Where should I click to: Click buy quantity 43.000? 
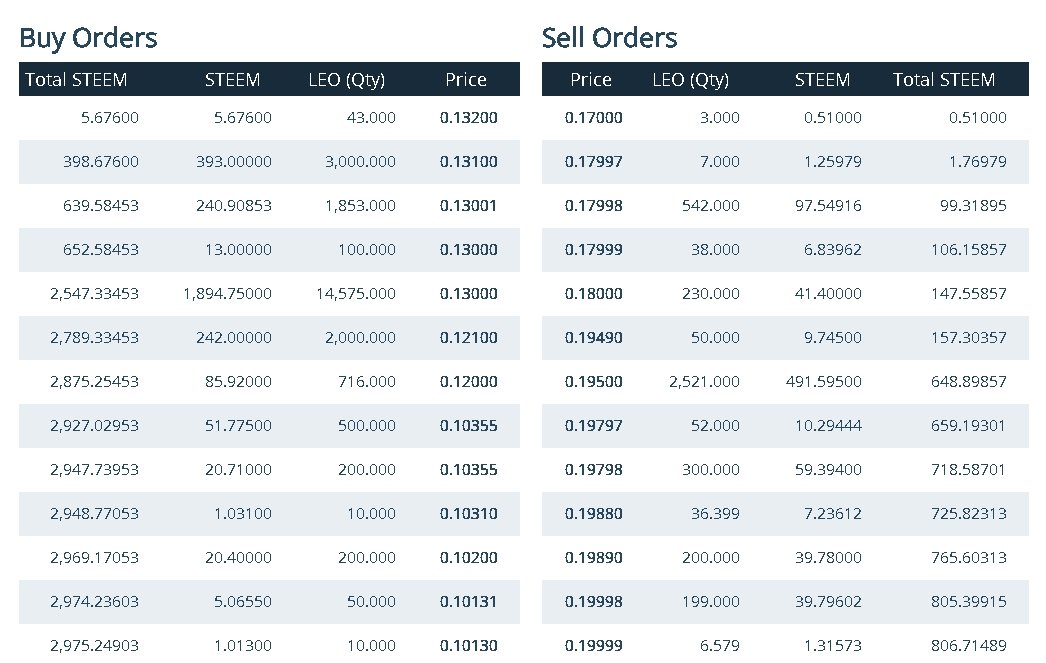[371, 118]
